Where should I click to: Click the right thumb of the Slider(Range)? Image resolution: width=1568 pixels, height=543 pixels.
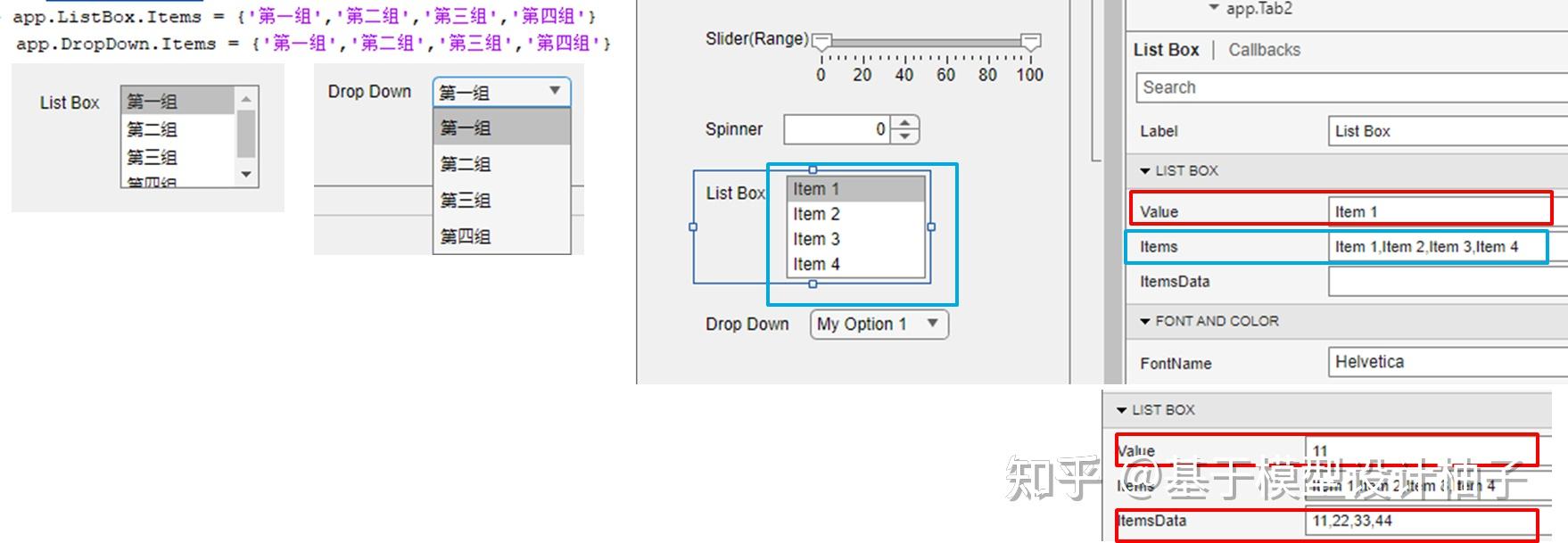click(x=1033, y=39)
